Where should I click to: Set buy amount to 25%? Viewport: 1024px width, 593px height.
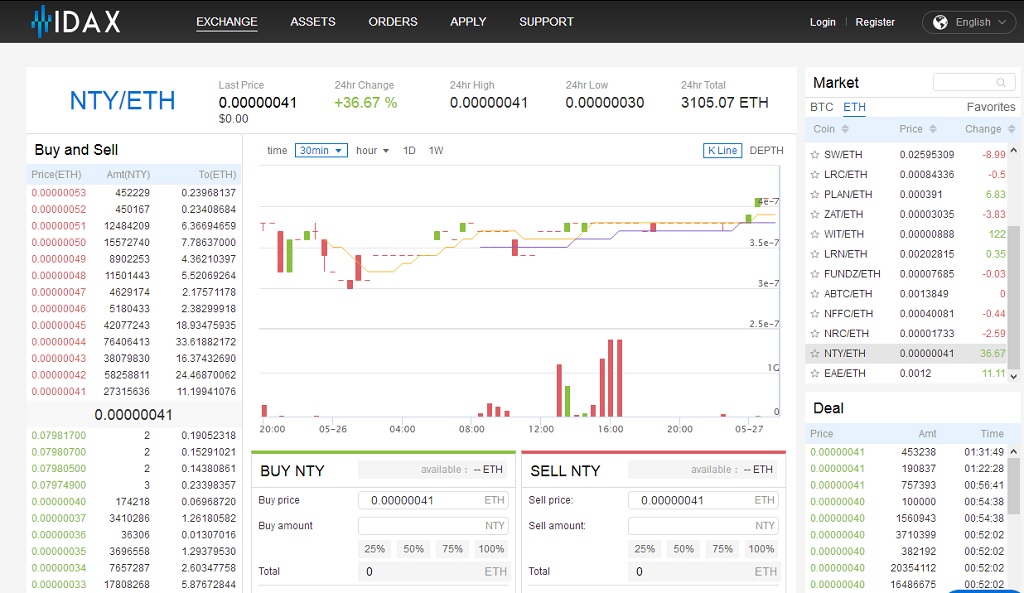click(x=374, y=549)
